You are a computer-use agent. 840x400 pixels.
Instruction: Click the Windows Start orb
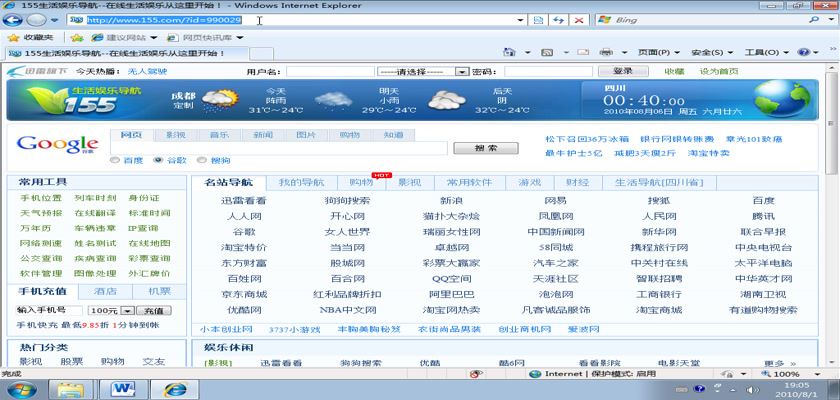click(x=21, y=387)
